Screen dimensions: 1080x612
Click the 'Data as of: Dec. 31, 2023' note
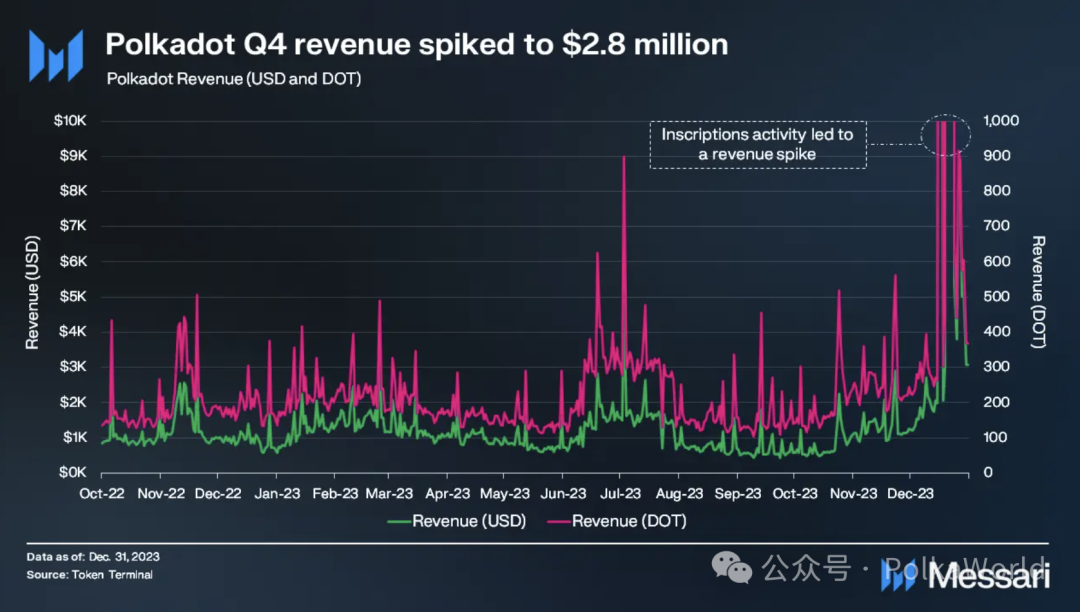(93, 556)
